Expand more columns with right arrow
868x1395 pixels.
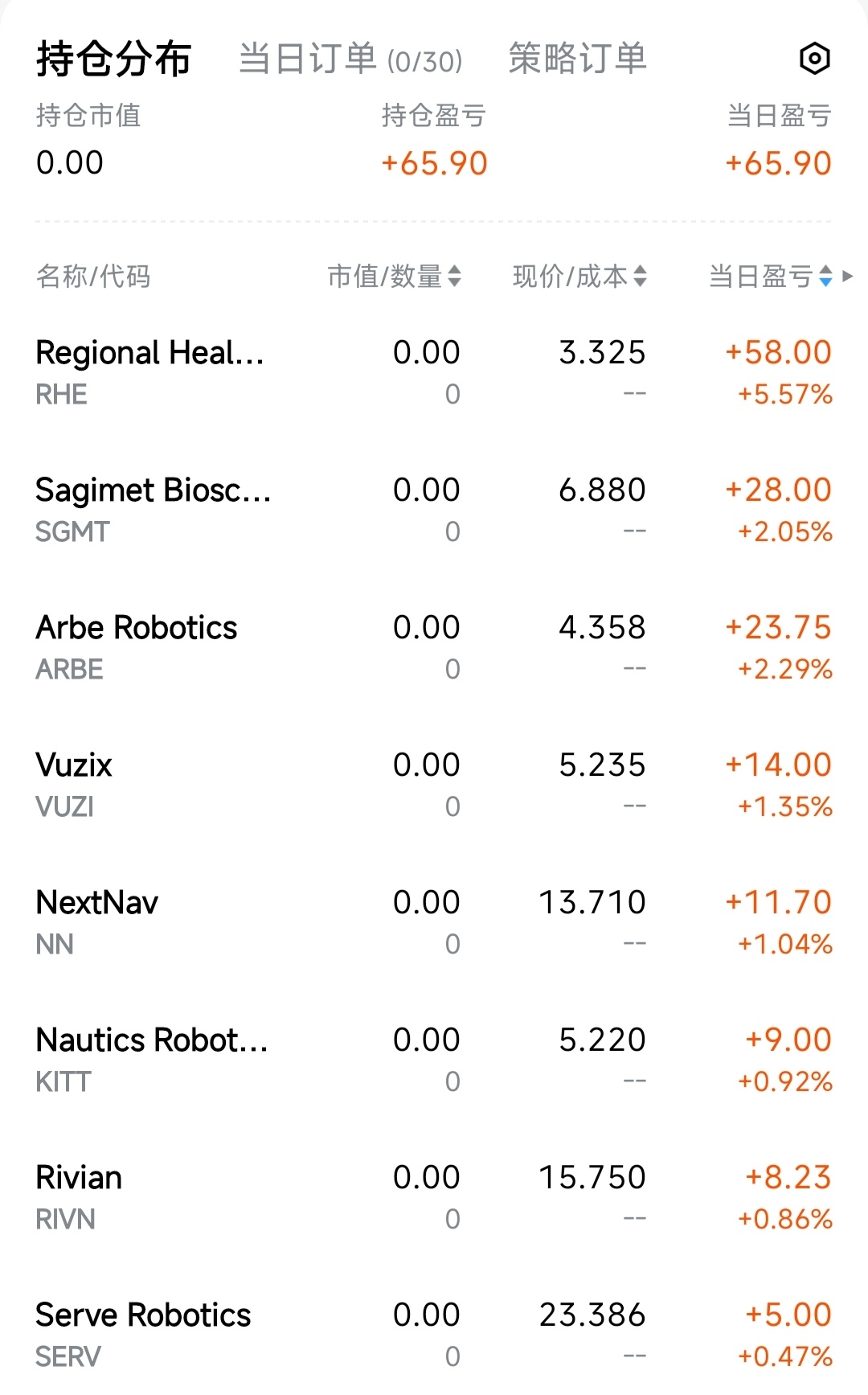847,277
